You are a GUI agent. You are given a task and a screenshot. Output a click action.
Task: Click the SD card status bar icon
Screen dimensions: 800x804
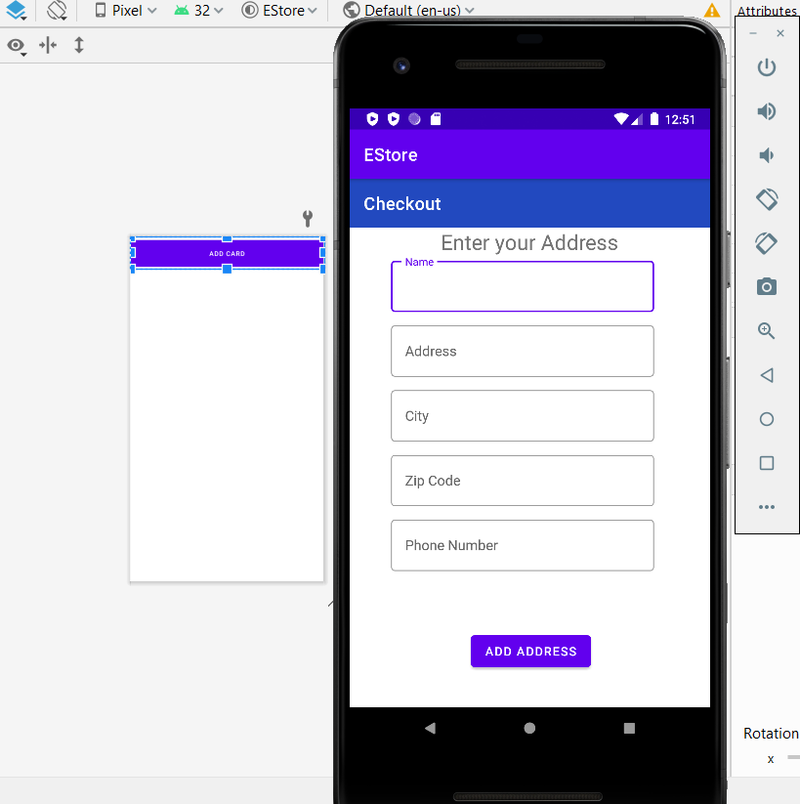point(435,119)
